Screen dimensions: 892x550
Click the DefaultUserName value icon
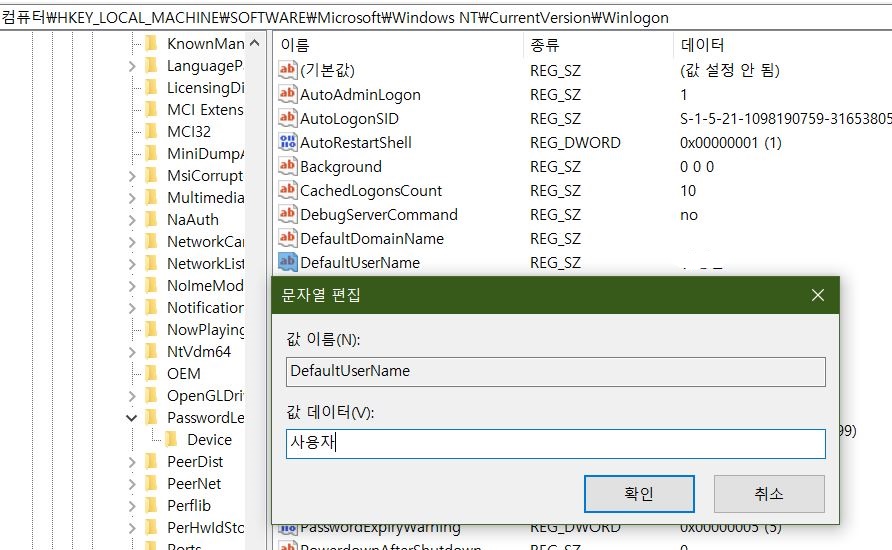pos(287,262)
